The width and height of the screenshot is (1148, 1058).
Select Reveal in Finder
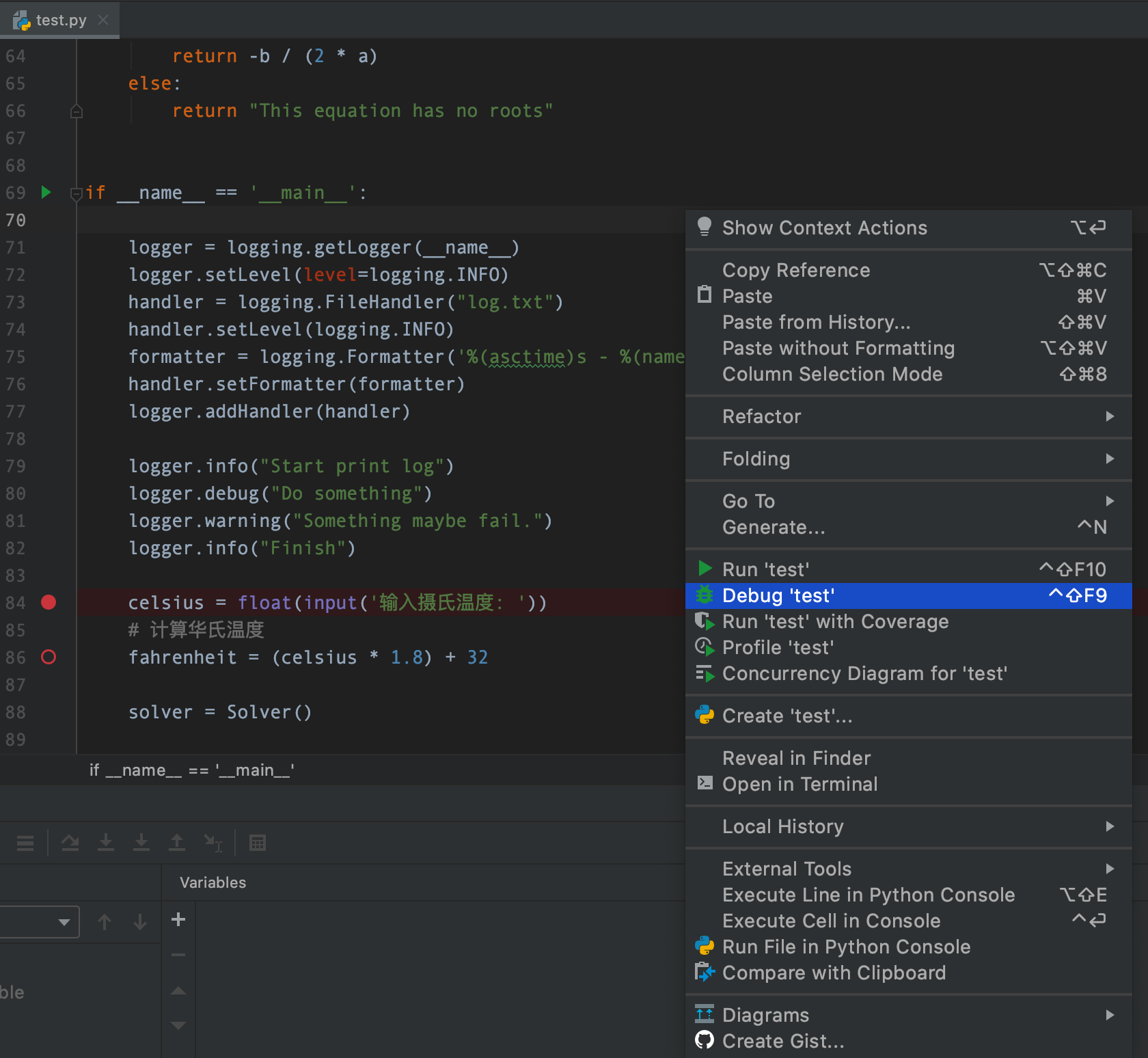909,758
